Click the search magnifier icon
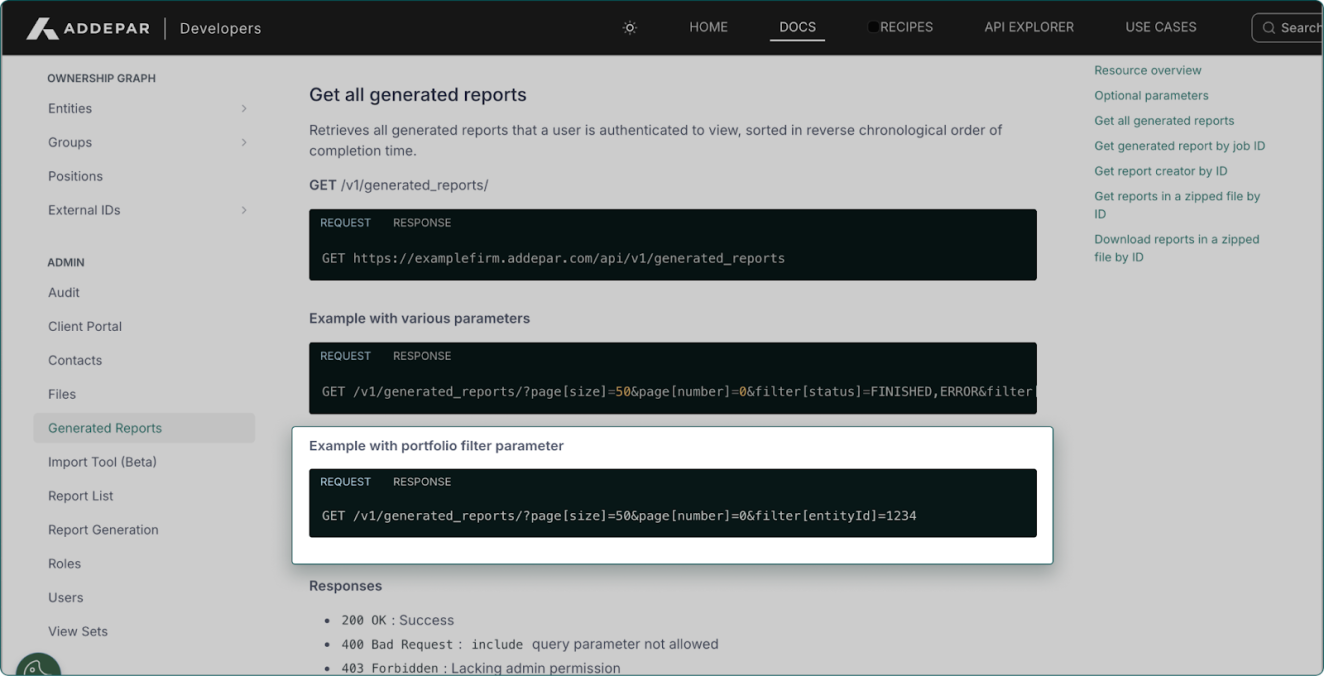The height and width of the screenshot is (676, 1324). 1269,28
